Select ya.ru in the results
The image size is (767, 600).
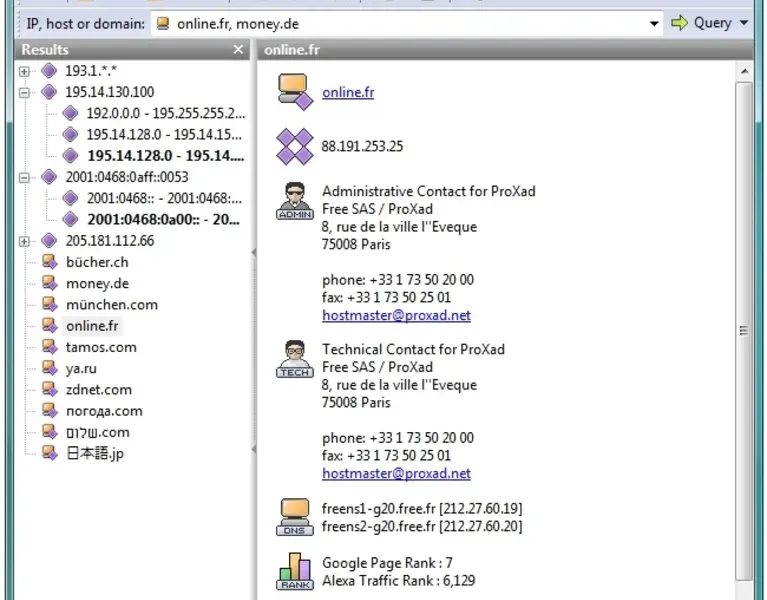click(x=81, y=368)
